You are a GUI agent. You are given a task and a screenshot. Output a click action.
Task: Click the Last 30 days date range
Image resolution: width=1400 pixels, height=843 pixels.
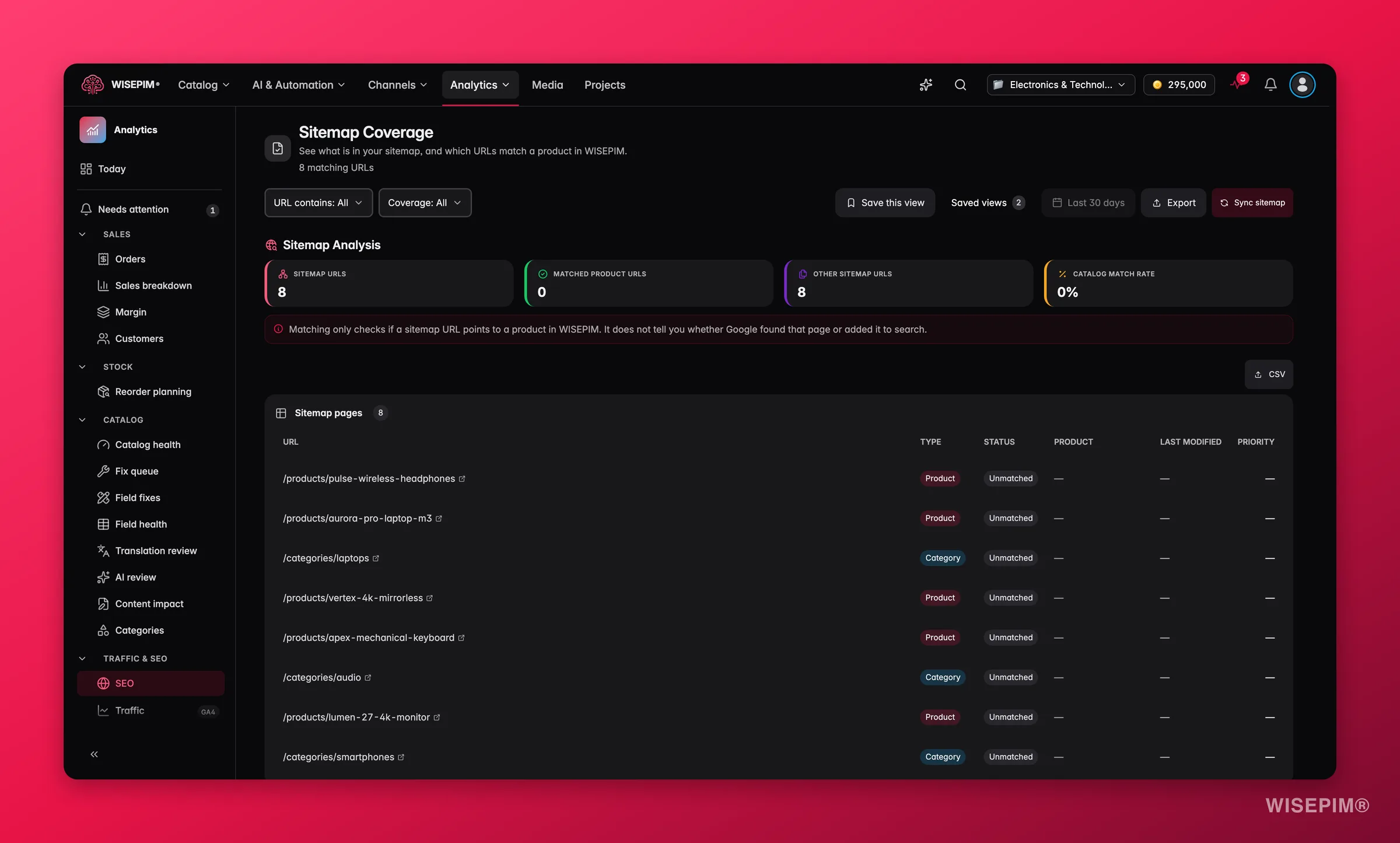[1088, 202]
